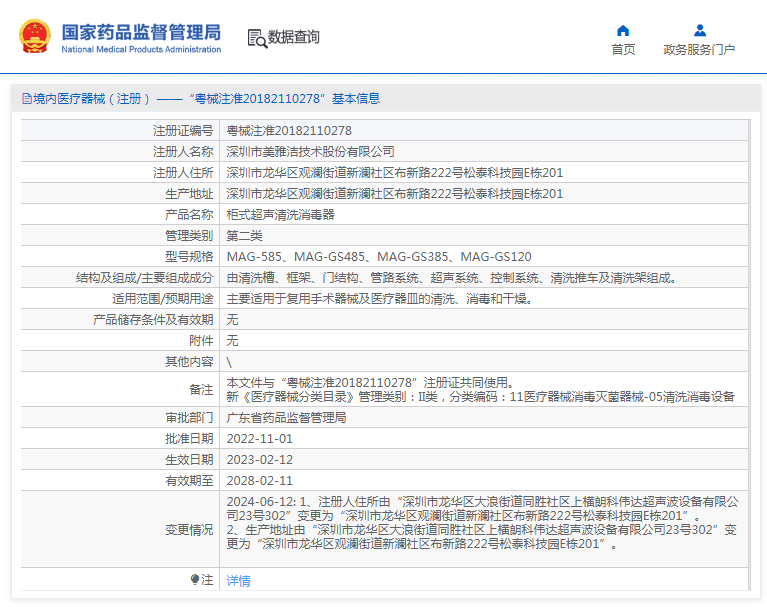Click the 管理类别 row label
The width and height of the screenshot is (767, 607).
point(189,236)
